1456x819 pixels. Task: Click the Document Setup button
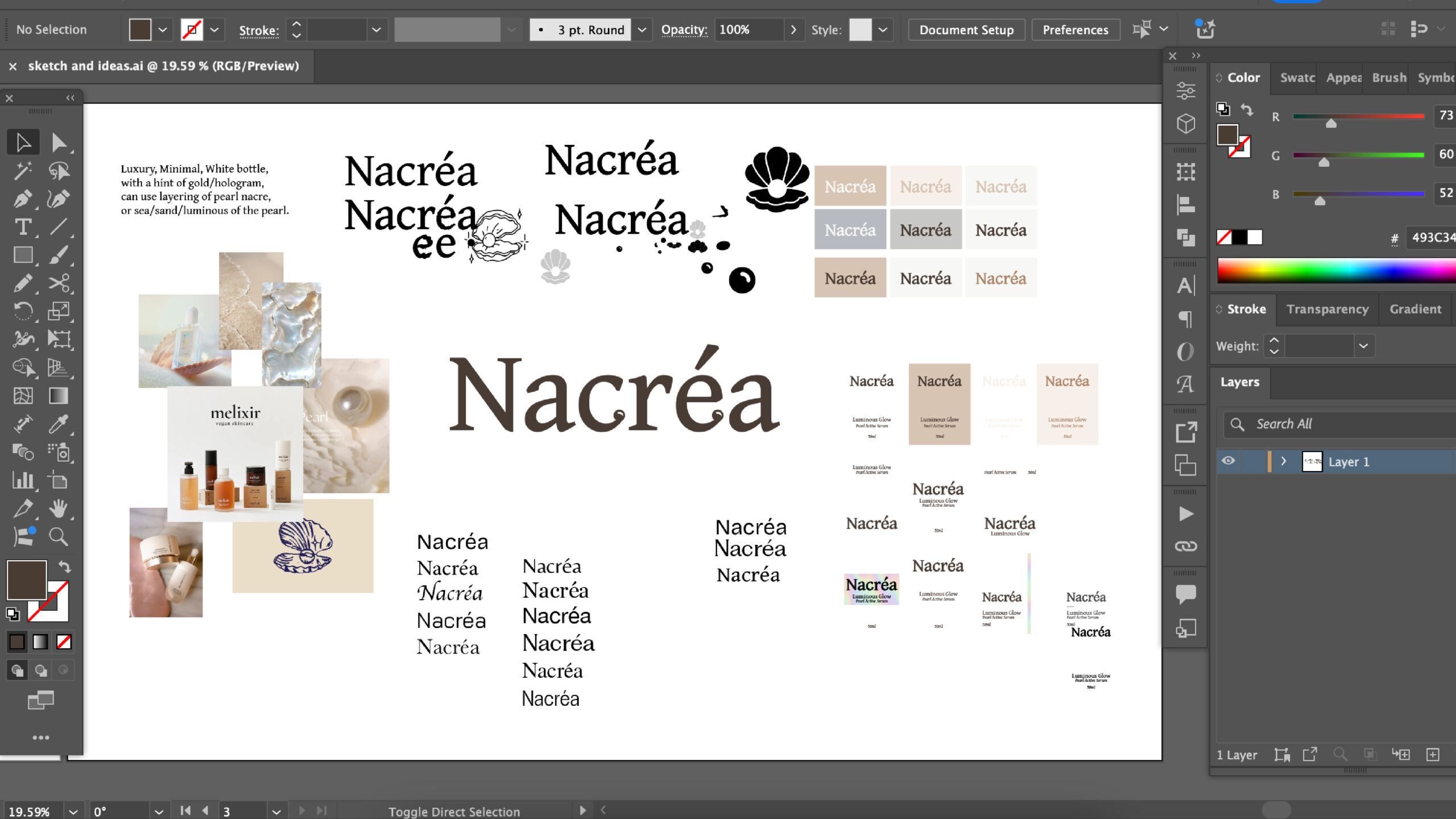pos(966,30)
